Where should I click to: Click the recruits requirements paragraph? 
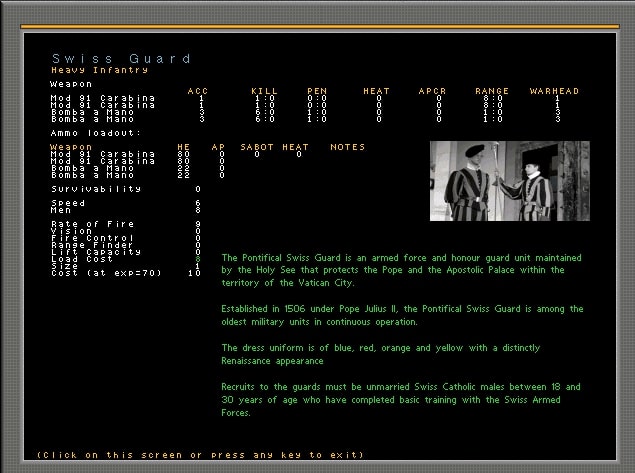click(401, 399)
